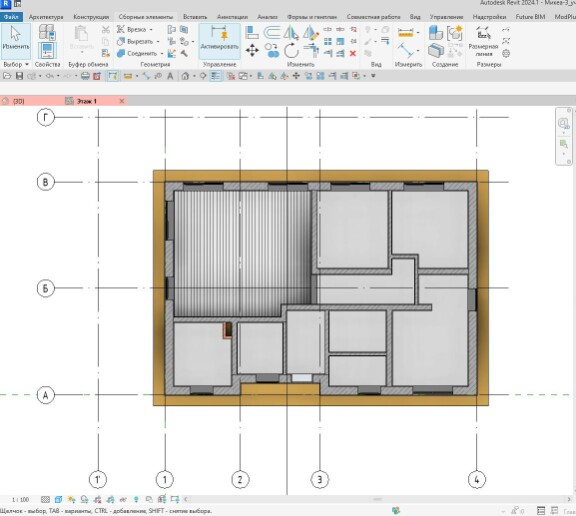The width and height of the screenshot is (576, 516).
Task: Click the Print icon in quick access toolbar
Action: 85,76
